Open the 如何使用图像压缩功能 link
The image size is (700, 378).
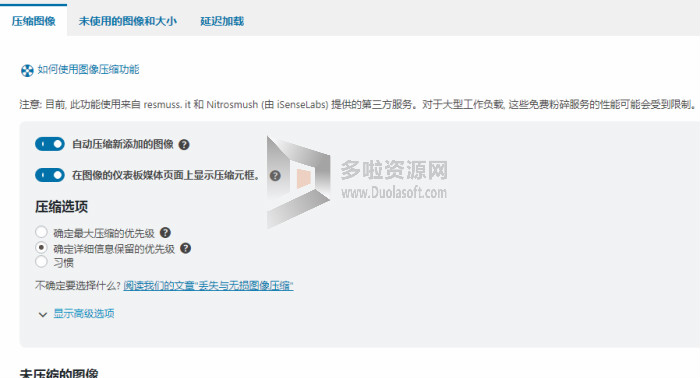tap(88, 70)
